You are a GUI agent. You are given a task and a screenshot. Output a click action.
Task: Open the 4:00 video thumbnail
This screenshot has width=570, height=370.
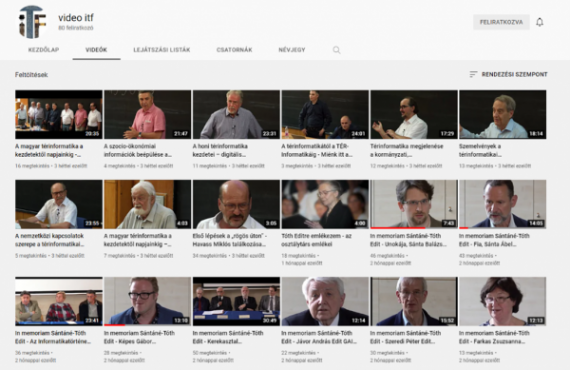(325, 204)
